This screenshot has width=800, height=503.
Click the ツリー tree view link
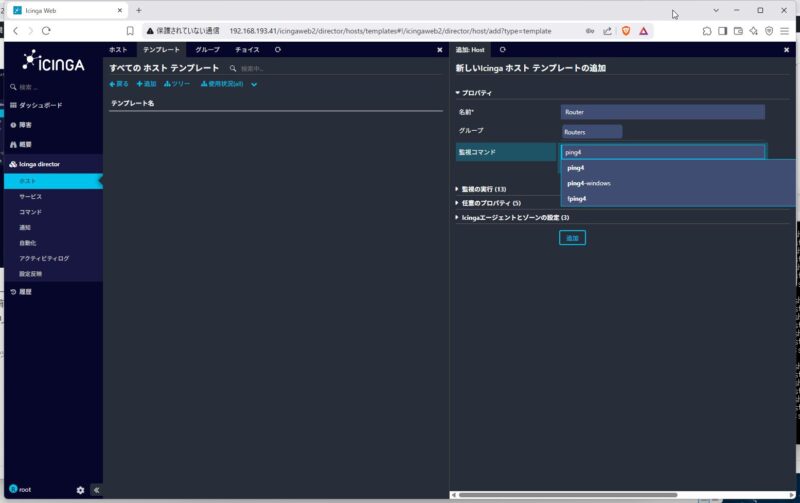click(177, 84)
